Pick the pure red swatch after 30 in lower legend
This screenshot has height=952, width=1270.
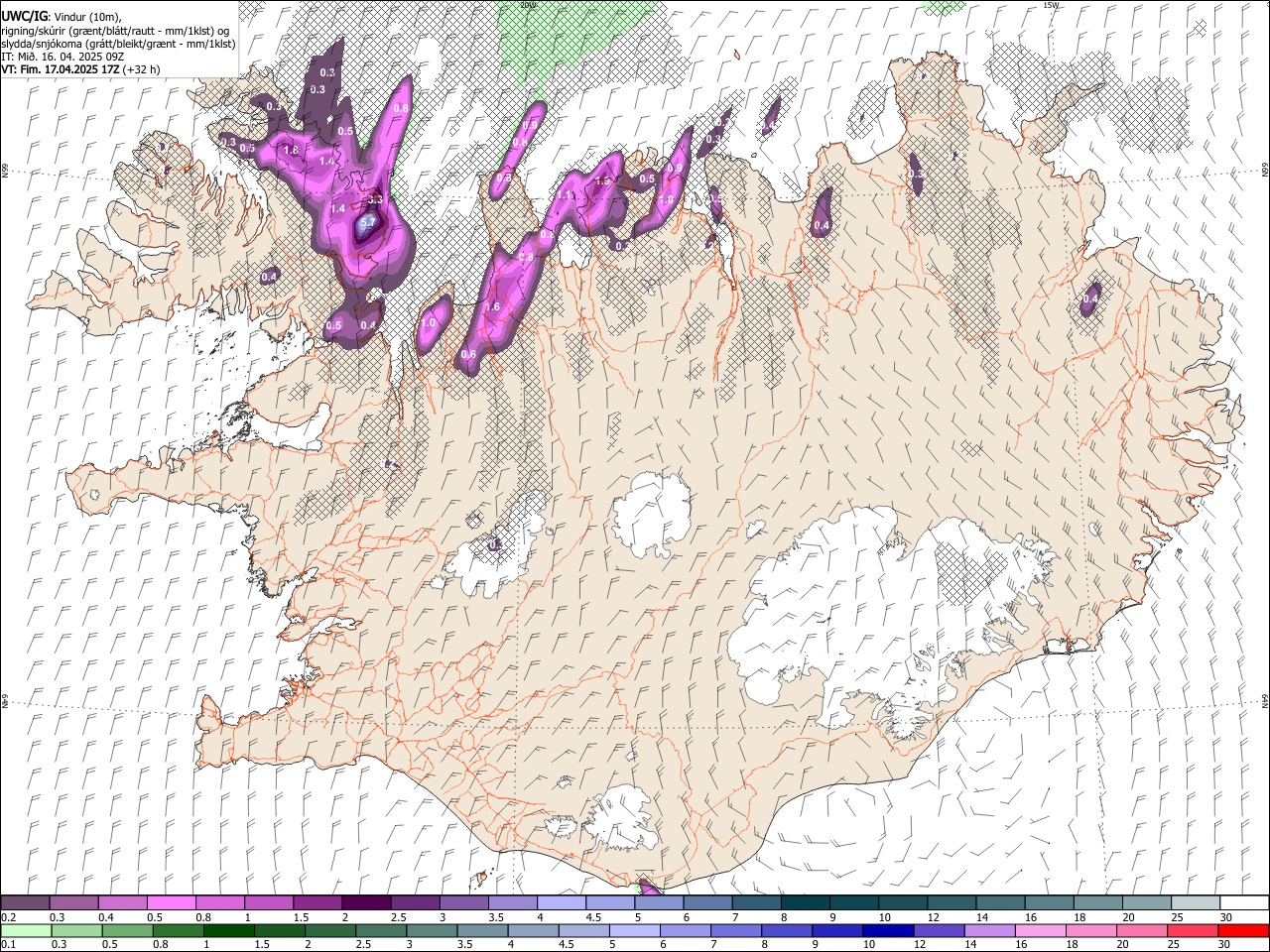[x=1242, y=930]
